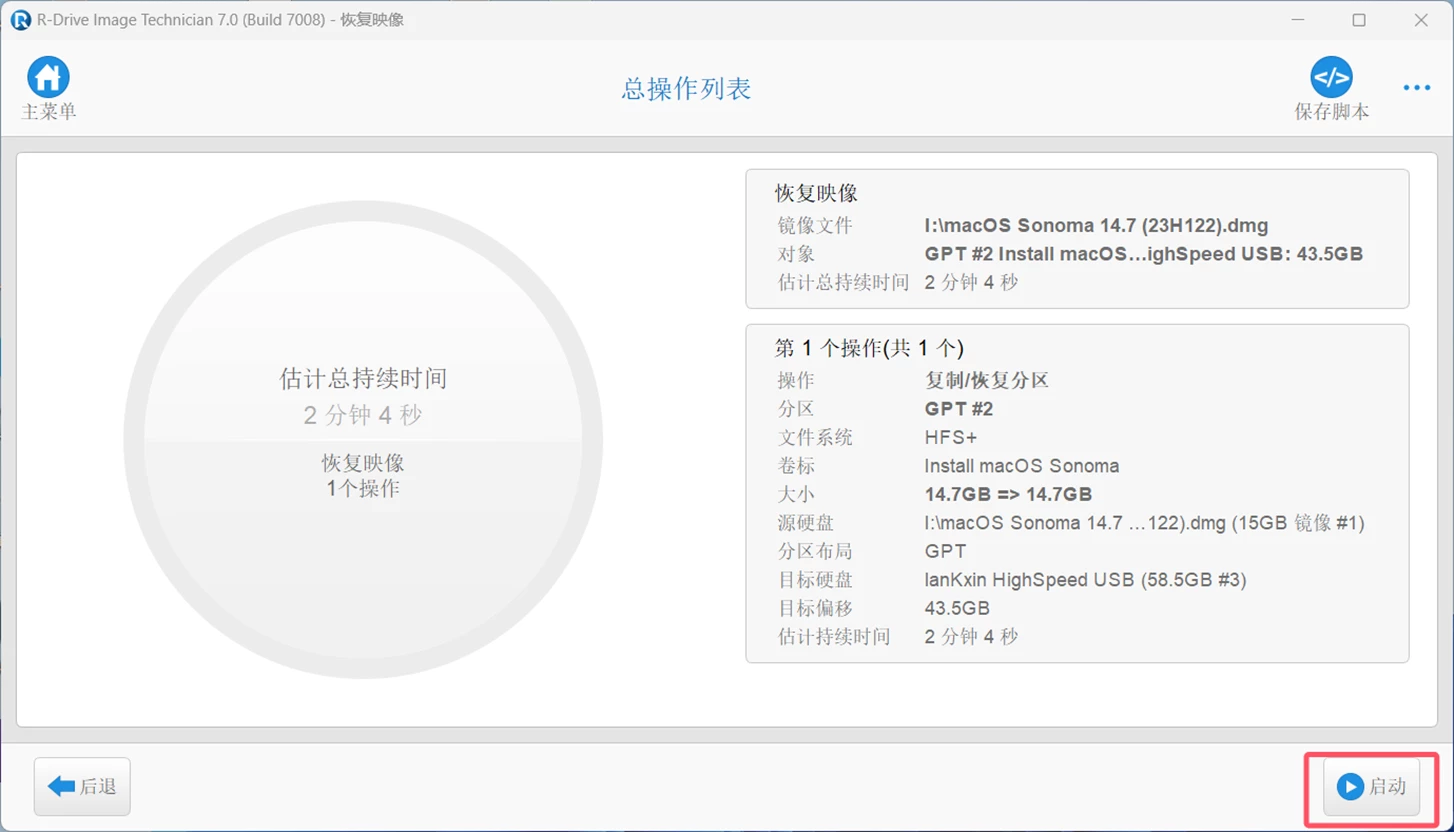Maximize the R-Drive Image window

[1359, 20]
